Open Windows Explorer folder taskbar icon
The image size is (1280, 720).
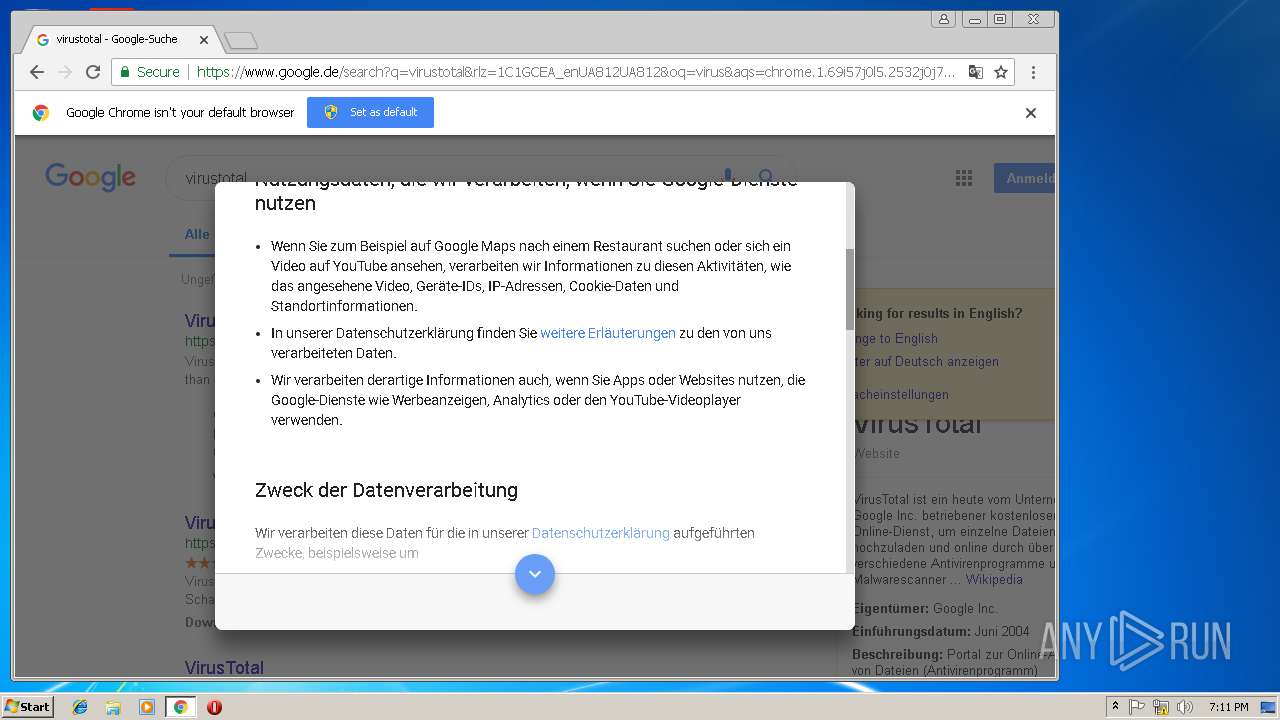(113, 707)
